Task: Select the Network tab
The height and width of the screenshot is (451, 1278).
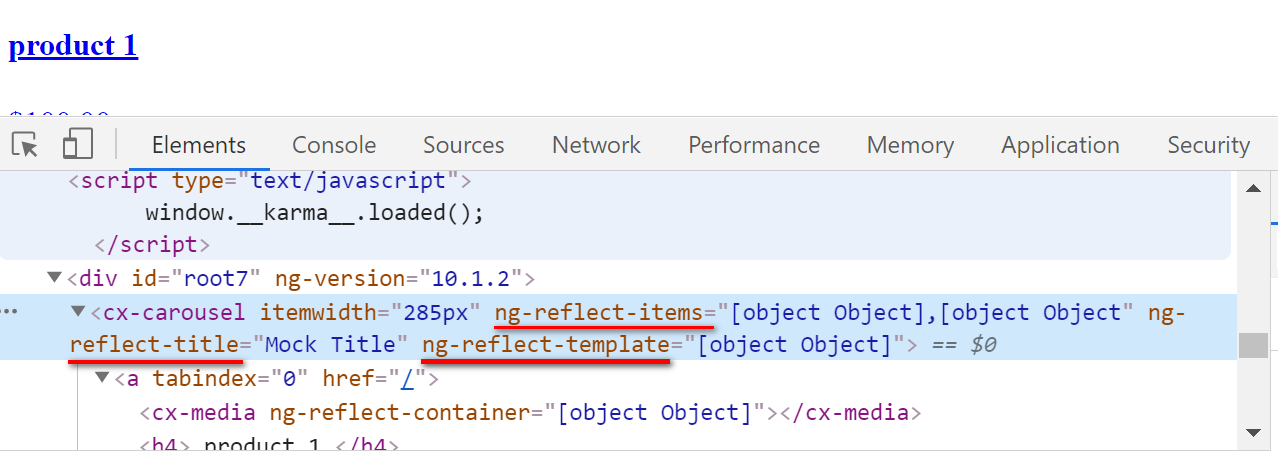Action: click(596, 145)
